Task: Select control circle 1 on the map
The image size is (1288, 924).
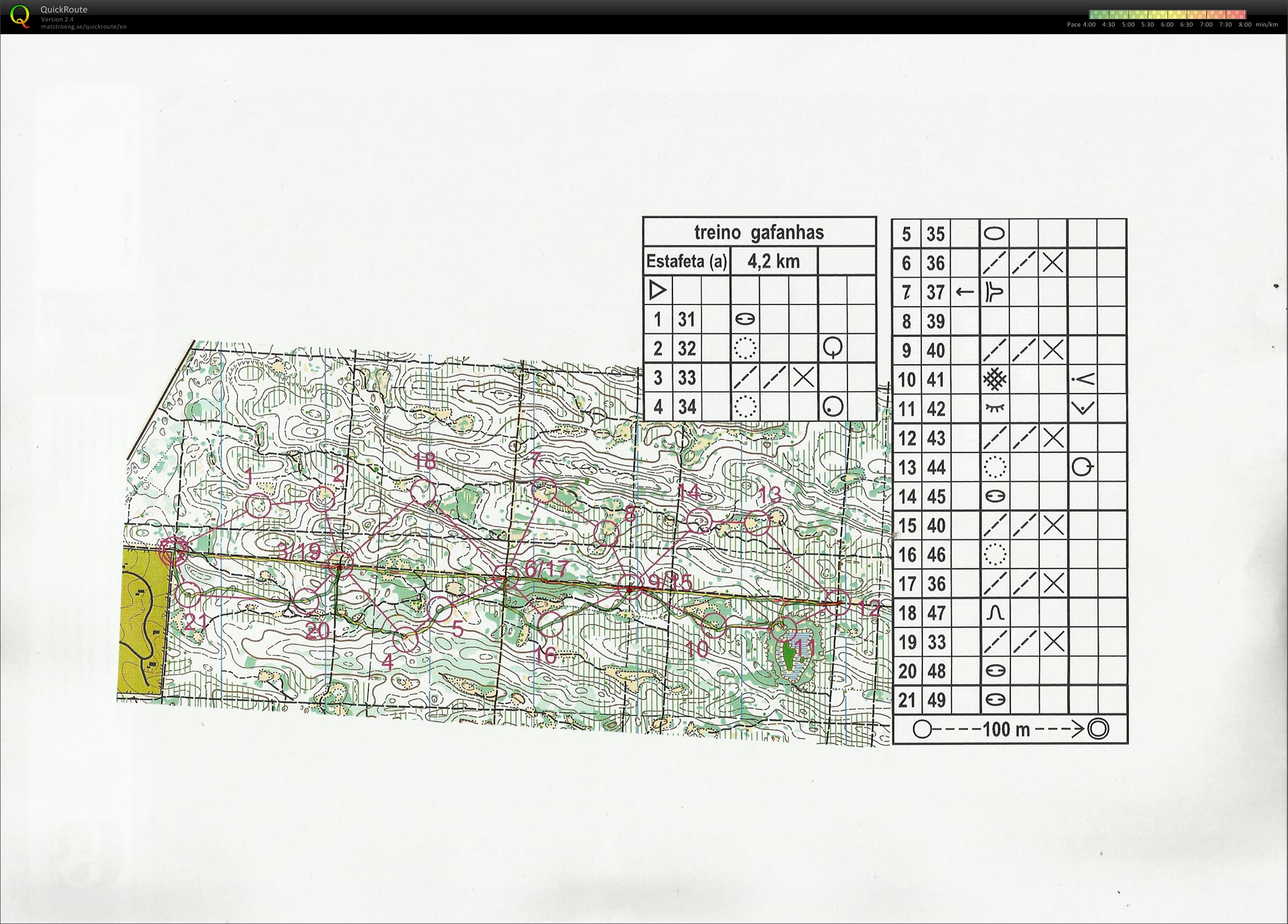Action: (x=257, y=505)
